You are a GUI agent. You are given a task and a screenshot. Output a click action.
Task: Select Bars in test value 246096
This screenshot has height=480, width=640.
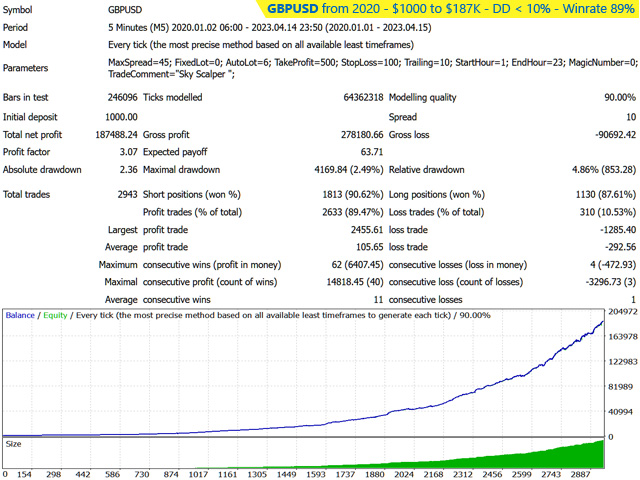[122, 98]
